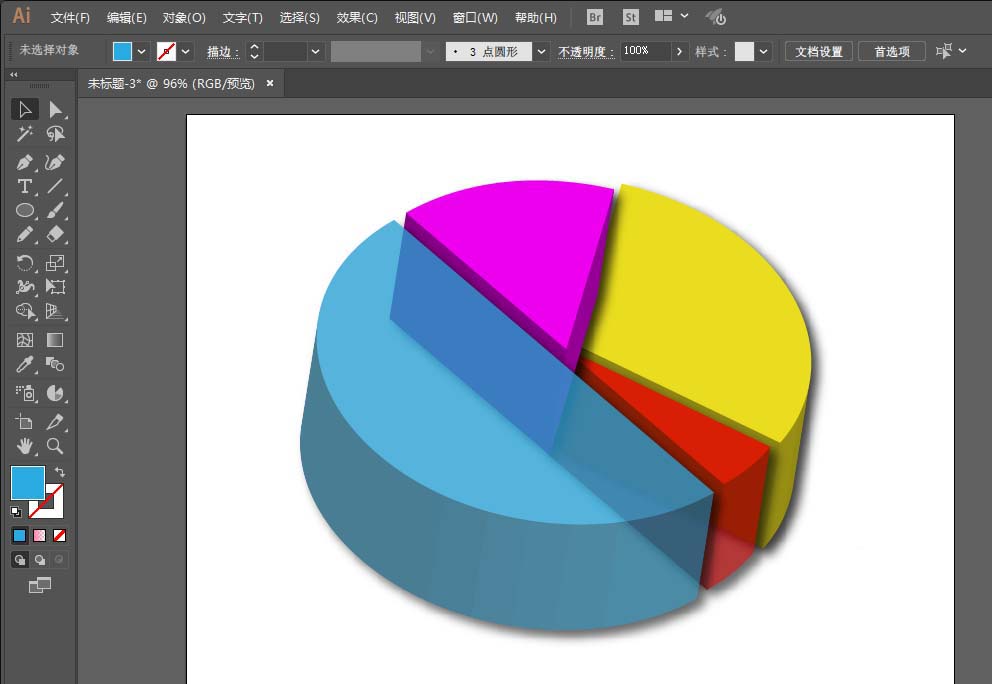Screen dimensions: 992x684
Task: Expand the control bar fill color dropdown
Action: click(141, 52)
